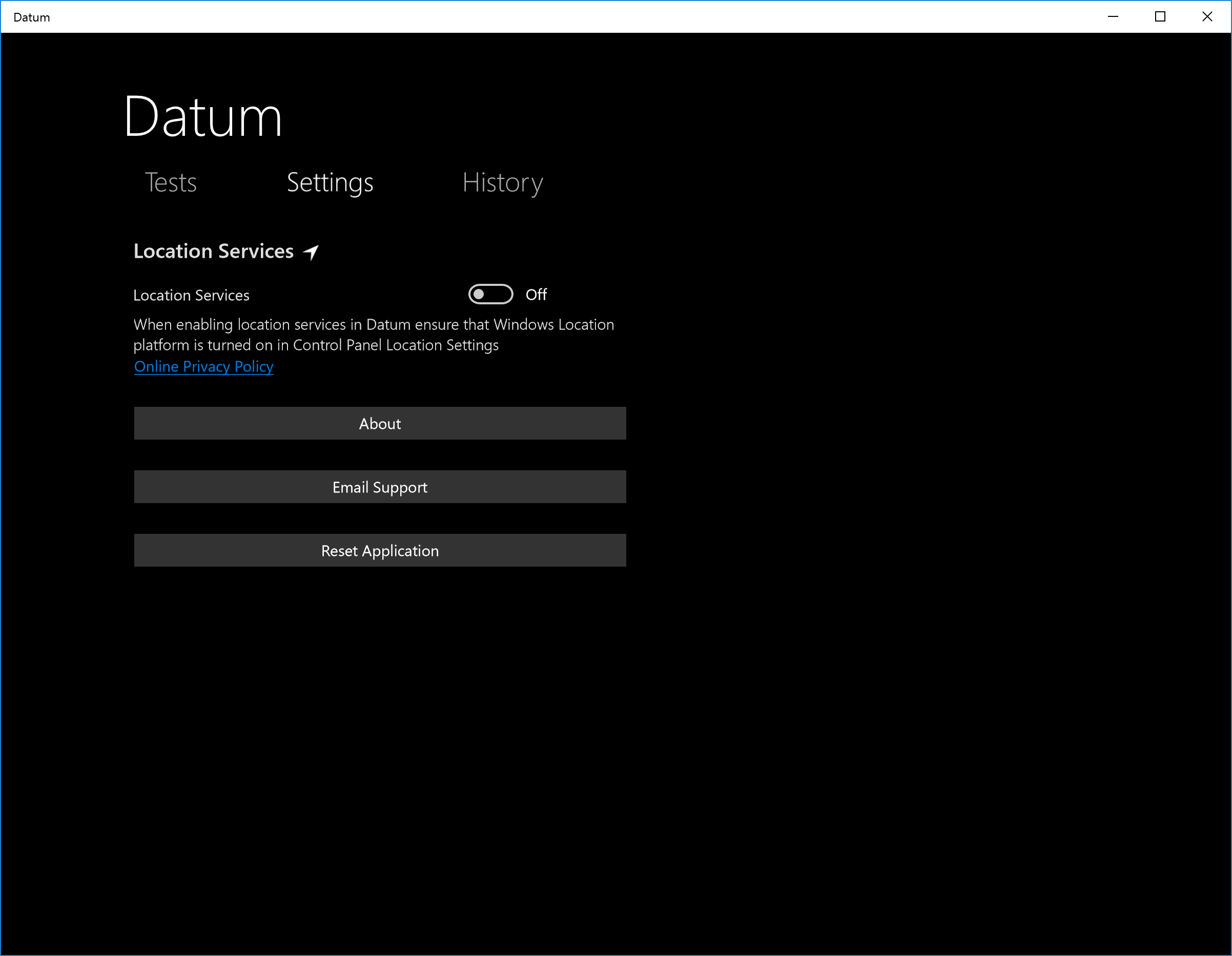
Task: Open the Online Privacy Policy link
Action: pos(203,367)
